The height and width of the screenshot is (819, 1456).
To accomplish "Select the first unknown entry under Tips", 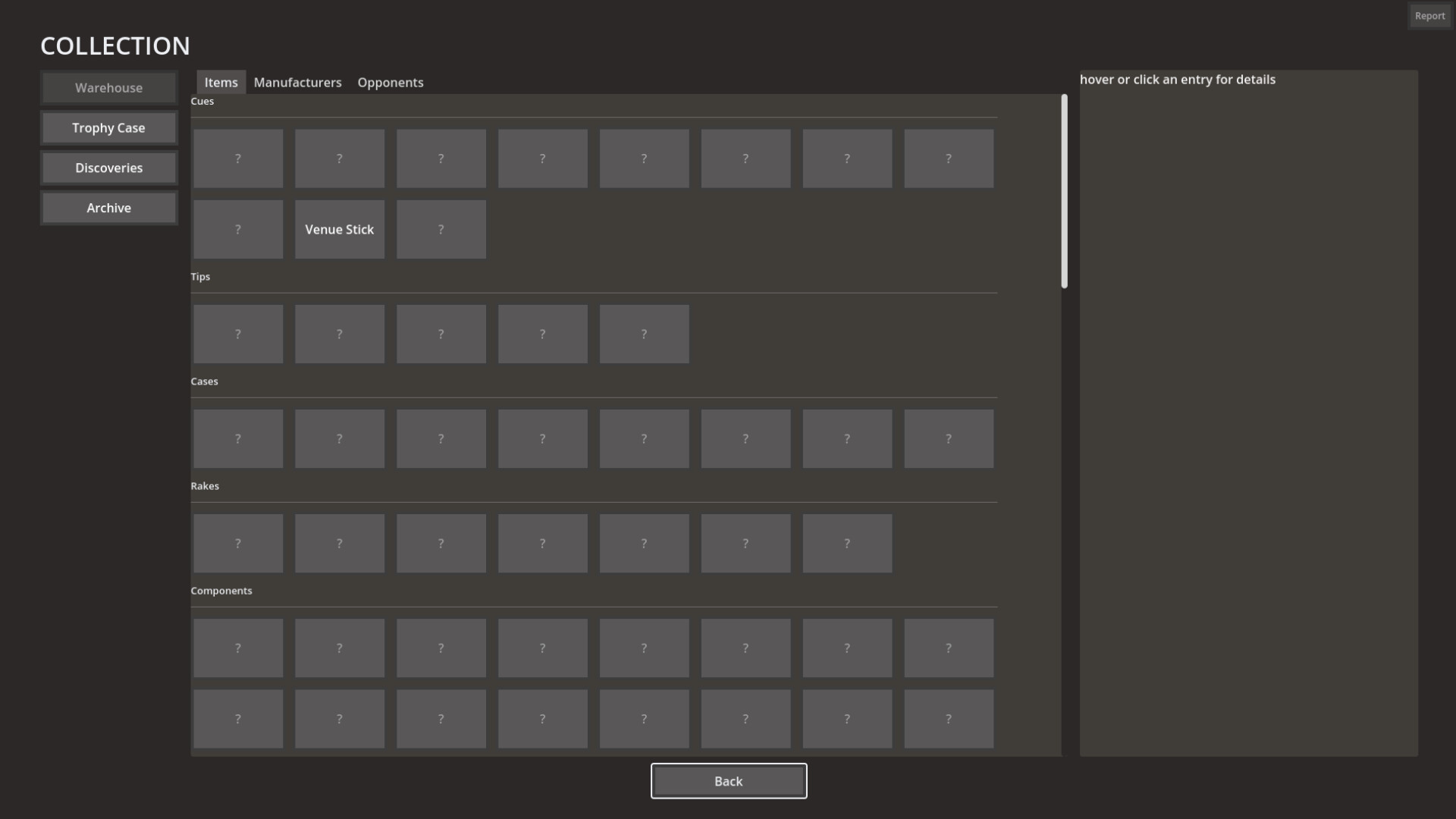I will [238, 334].
